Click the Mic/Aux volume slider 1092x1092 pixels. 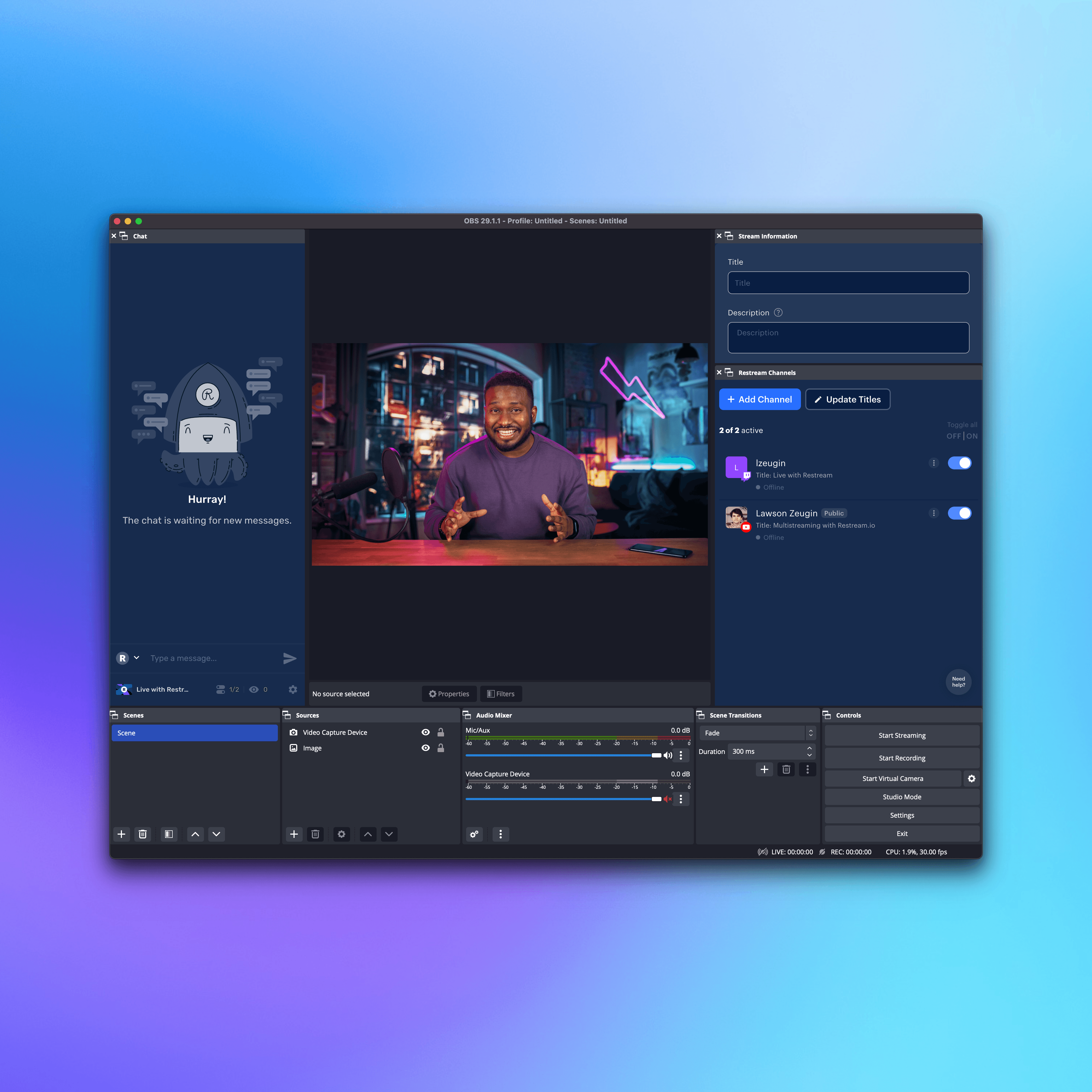[x=559, y=755]
